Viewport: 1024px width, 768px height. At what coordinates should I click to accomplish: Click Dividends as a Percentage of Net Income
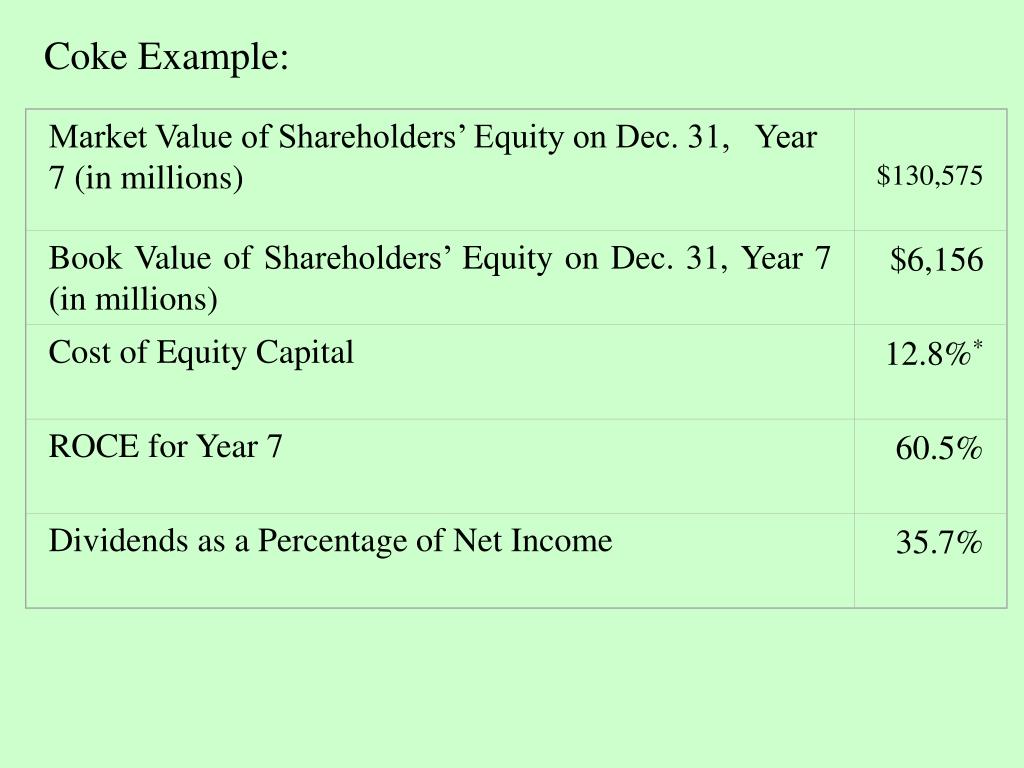(330, 541)
